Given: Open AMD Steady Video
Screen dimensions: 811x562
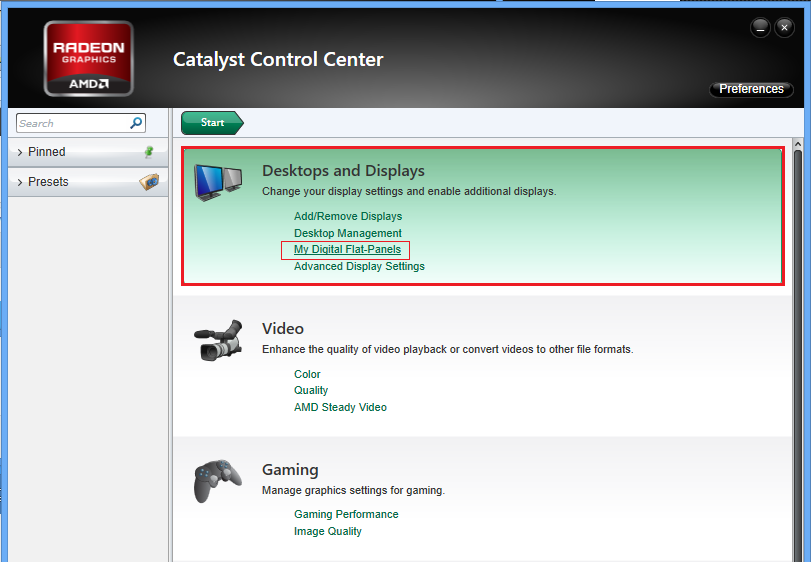Looking at the screenshot, I should (340, 407).
